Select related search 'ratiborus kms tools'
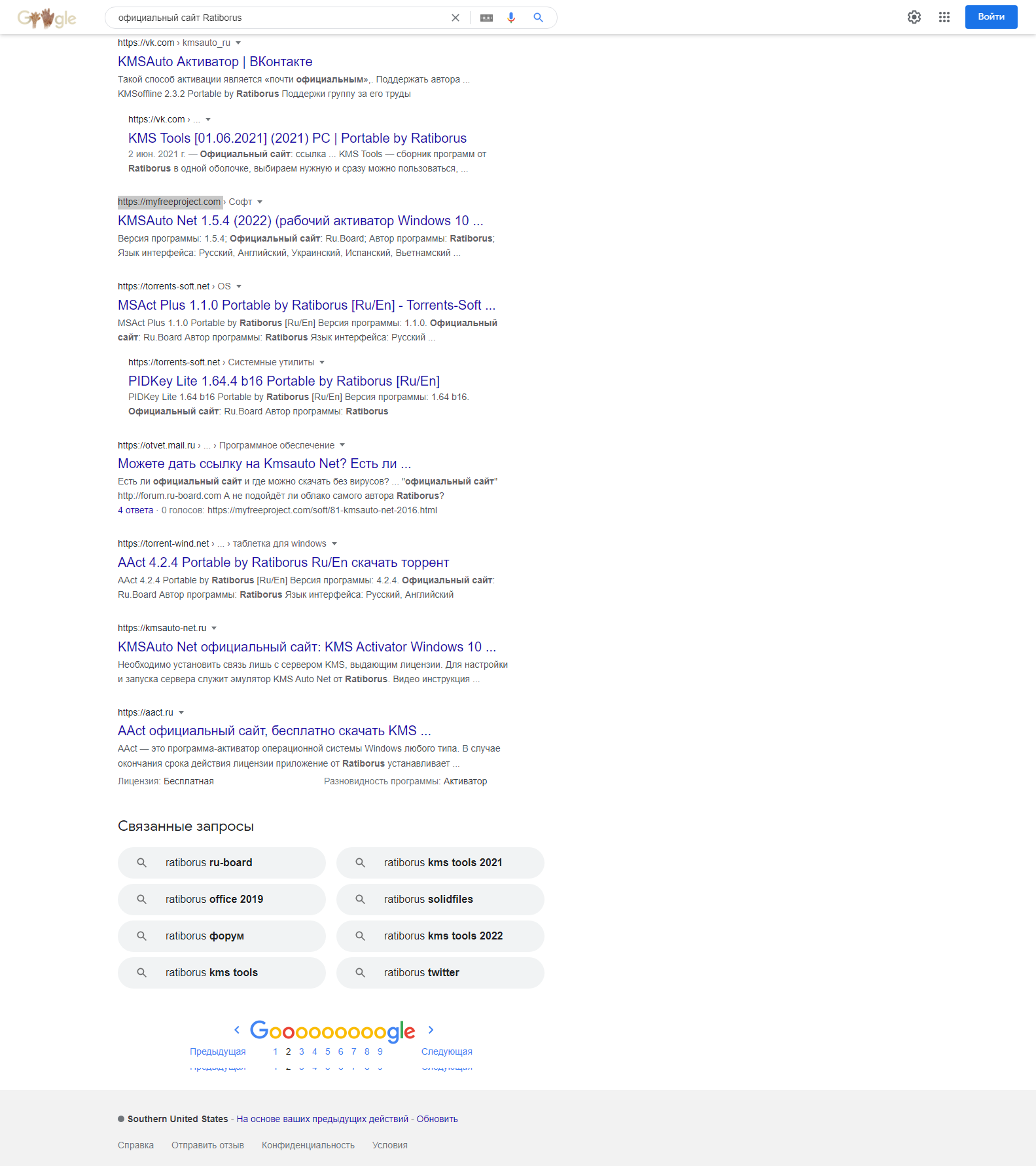This screenshot has height=1166, width=1036. pyautogui.click(x=222, y=973)
